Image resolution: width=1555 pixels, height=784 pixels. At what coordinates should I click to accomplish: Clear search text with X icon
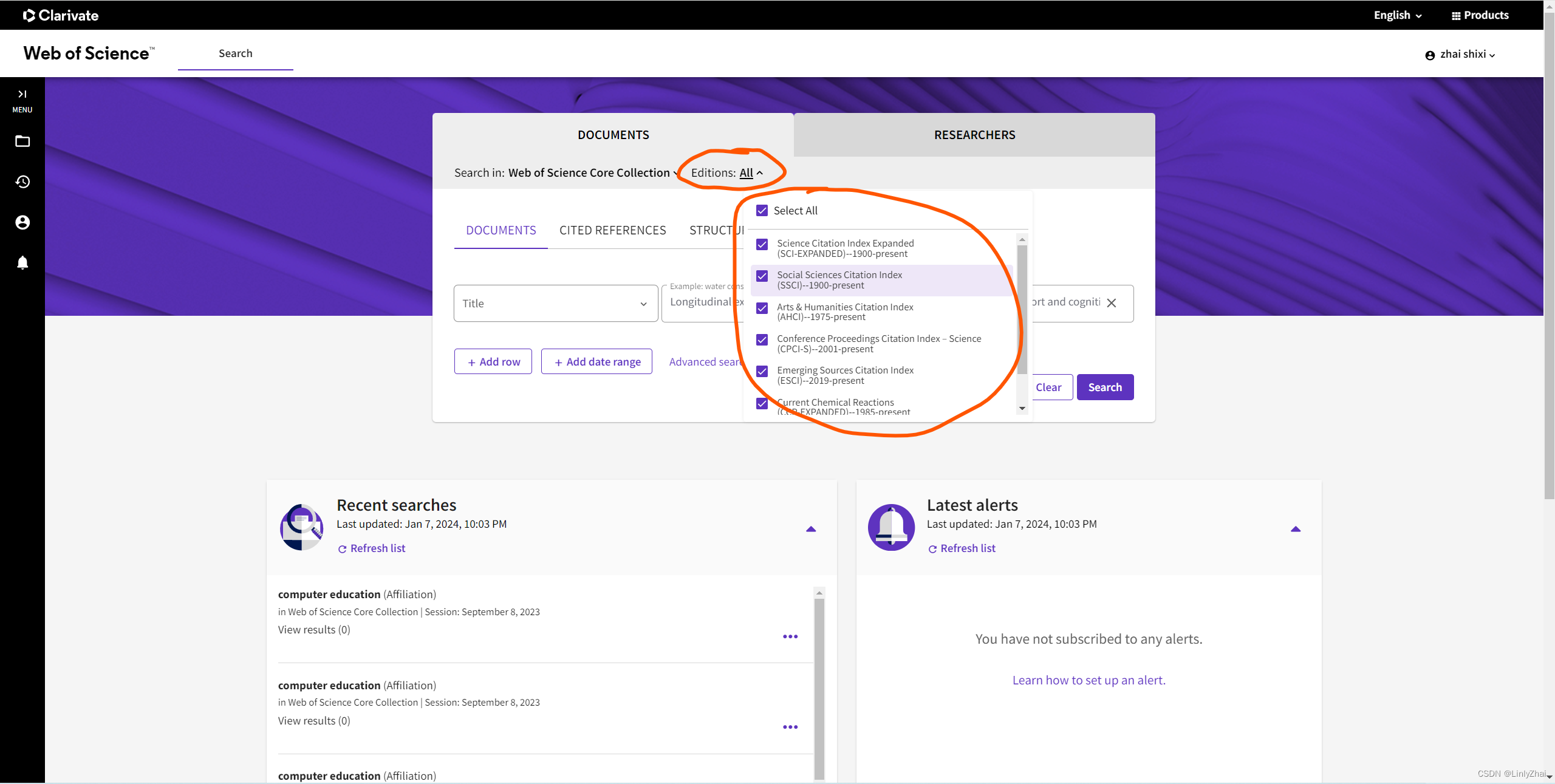pos(1111,302)
